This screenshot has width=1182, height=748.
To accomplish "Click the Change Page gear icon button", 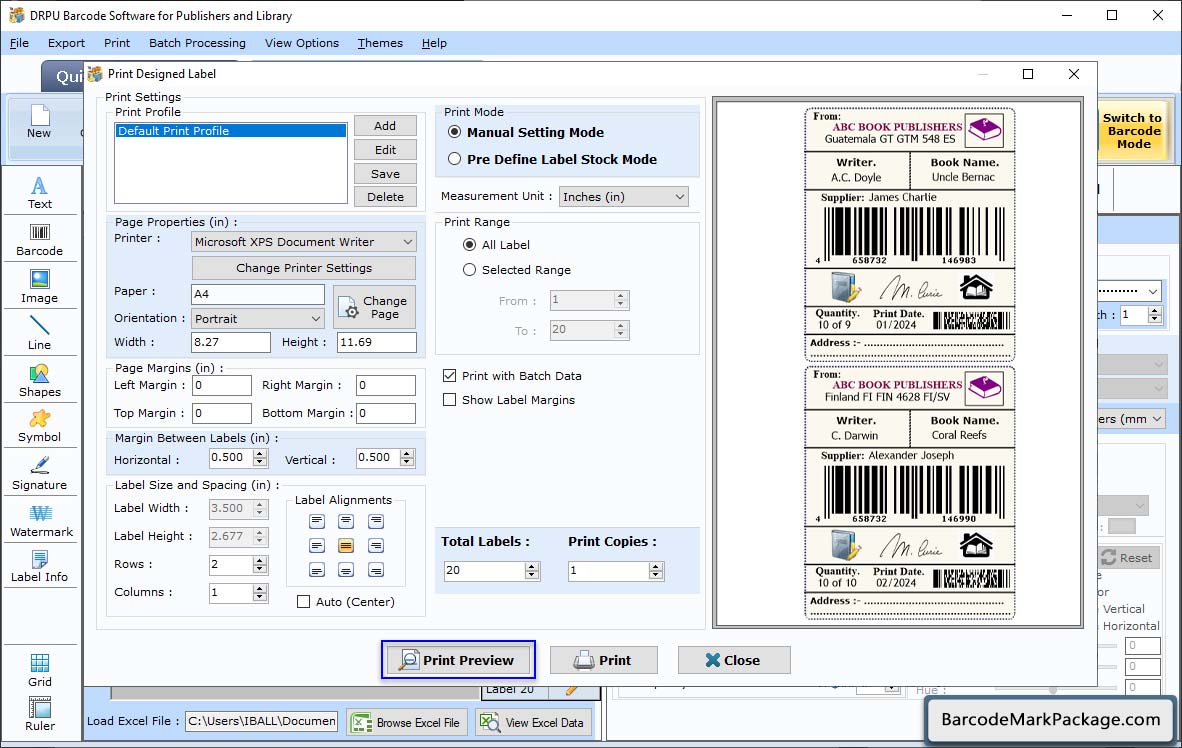I will coord(375,307).
